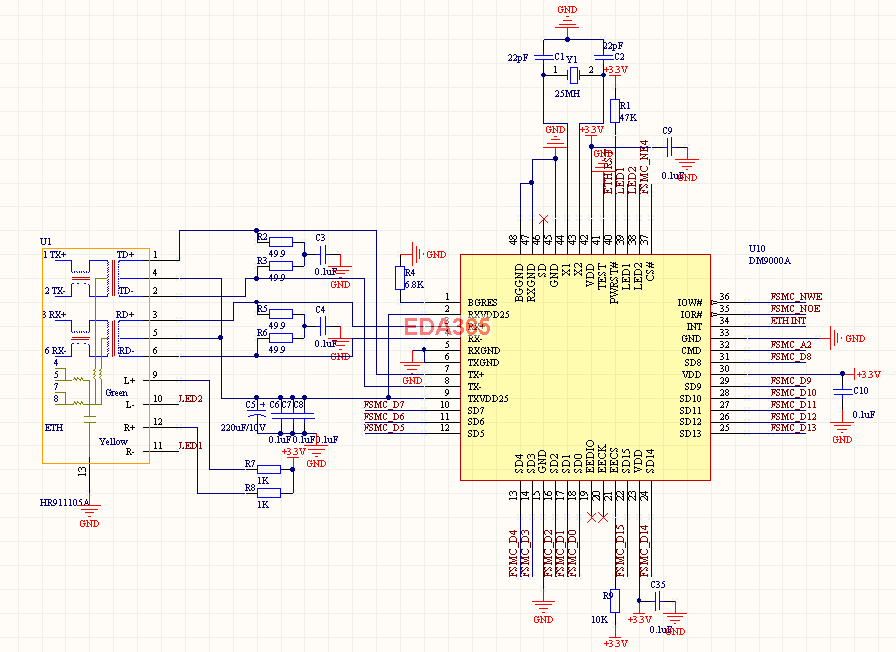Select the Y1 crystal symbol
This screenshot has height=652, width=896.
click(x=573, y=75)
